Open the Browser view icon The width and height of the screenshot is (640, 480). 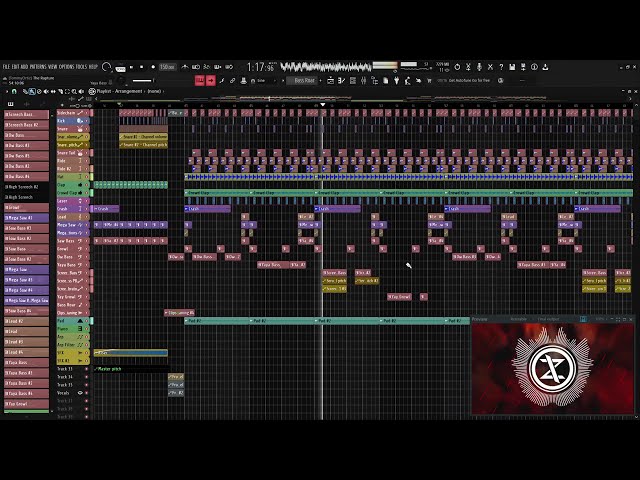pyautogui.click(x=375, y=81)
